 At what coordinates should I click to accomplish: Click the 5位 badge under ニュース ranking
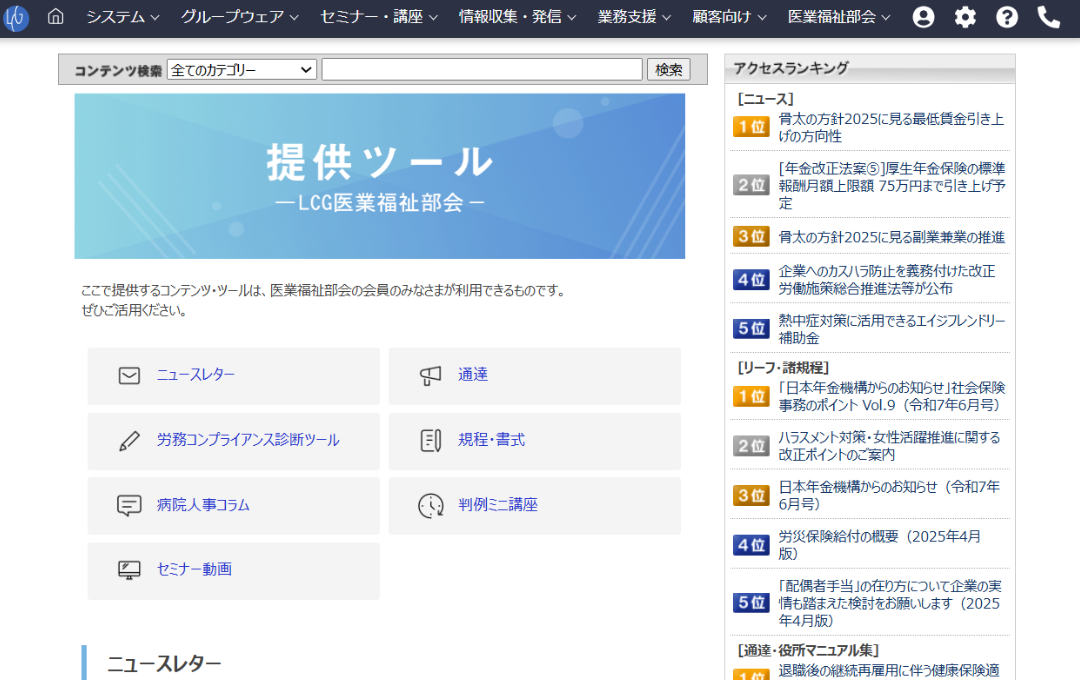tap(751, 329)
